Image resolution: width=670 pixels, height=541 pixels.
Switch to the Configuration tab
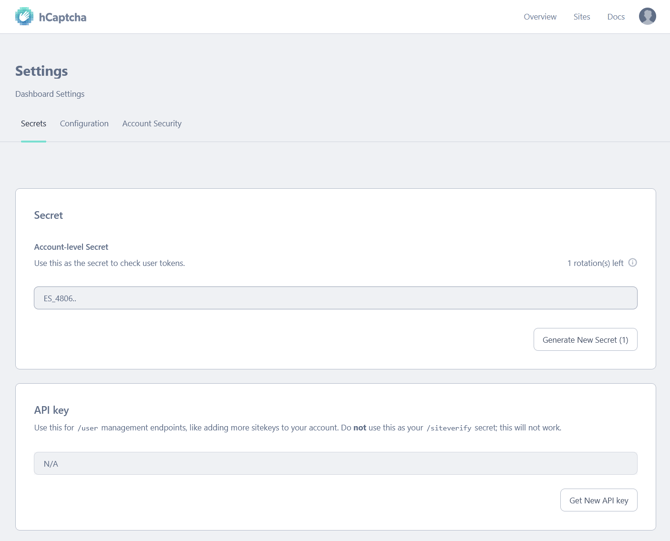pyautogui.click(x=84, y=124)
